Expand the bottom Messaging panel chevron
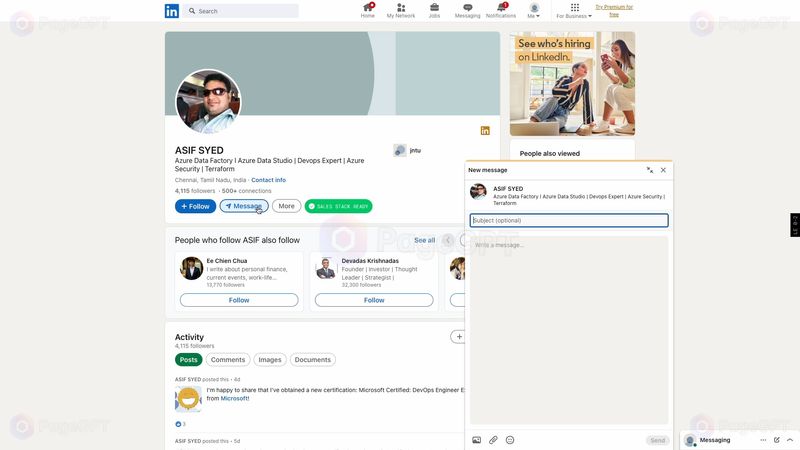 [x=790, y=440]
